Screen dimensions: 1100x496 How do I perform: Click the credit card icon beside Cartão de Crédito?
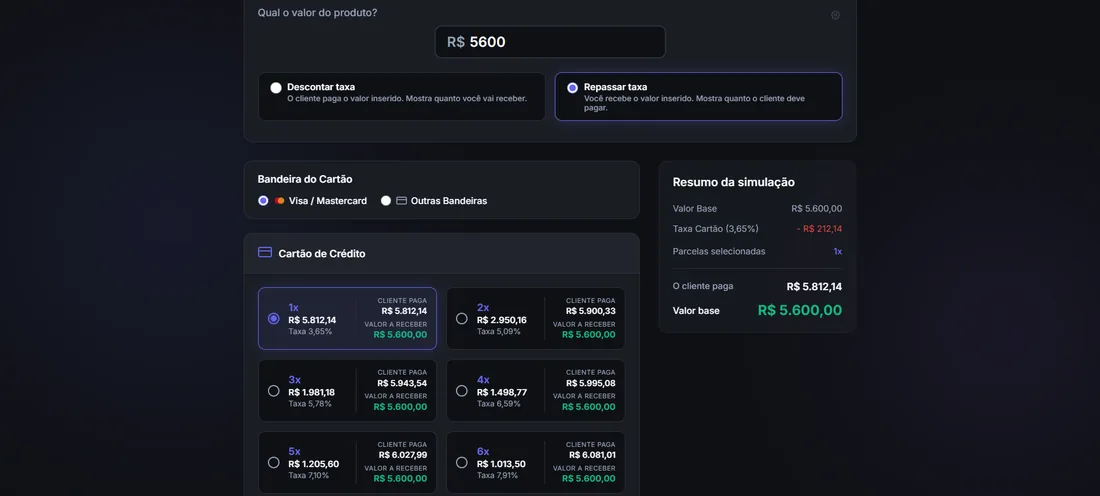264,253
